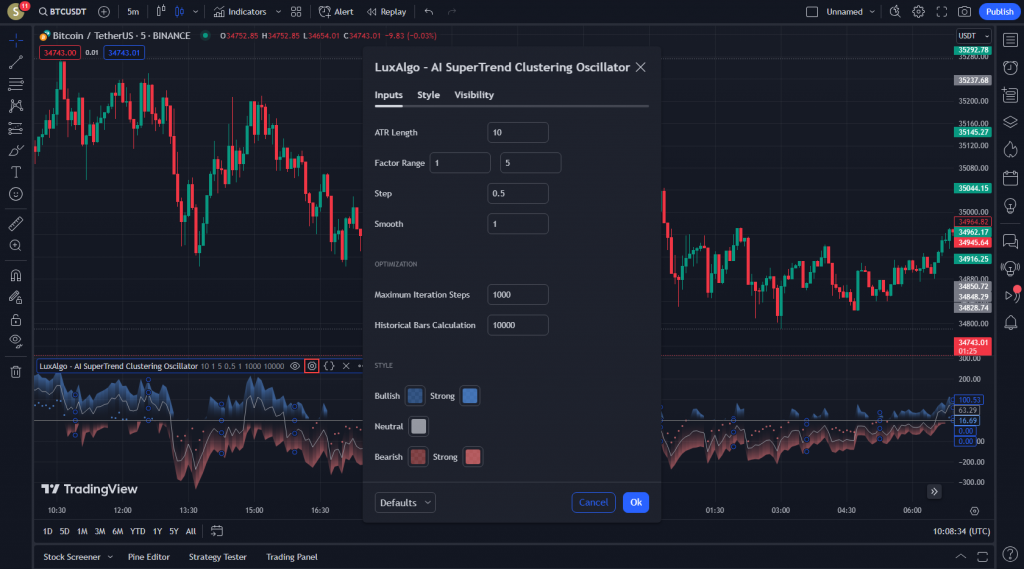Image resolution: width=1024 pixels, height=569 pixels.
Task: Confirm settings with Ok
Action: coord(635,502)
